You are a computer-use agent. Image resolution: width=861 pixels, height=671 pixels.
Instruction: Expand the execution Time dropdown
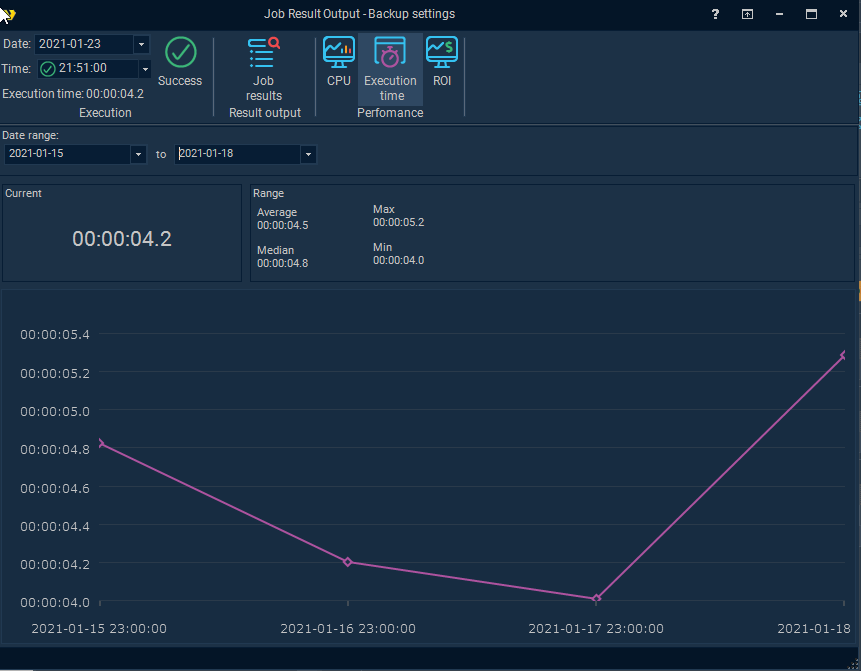click(144, 69)
